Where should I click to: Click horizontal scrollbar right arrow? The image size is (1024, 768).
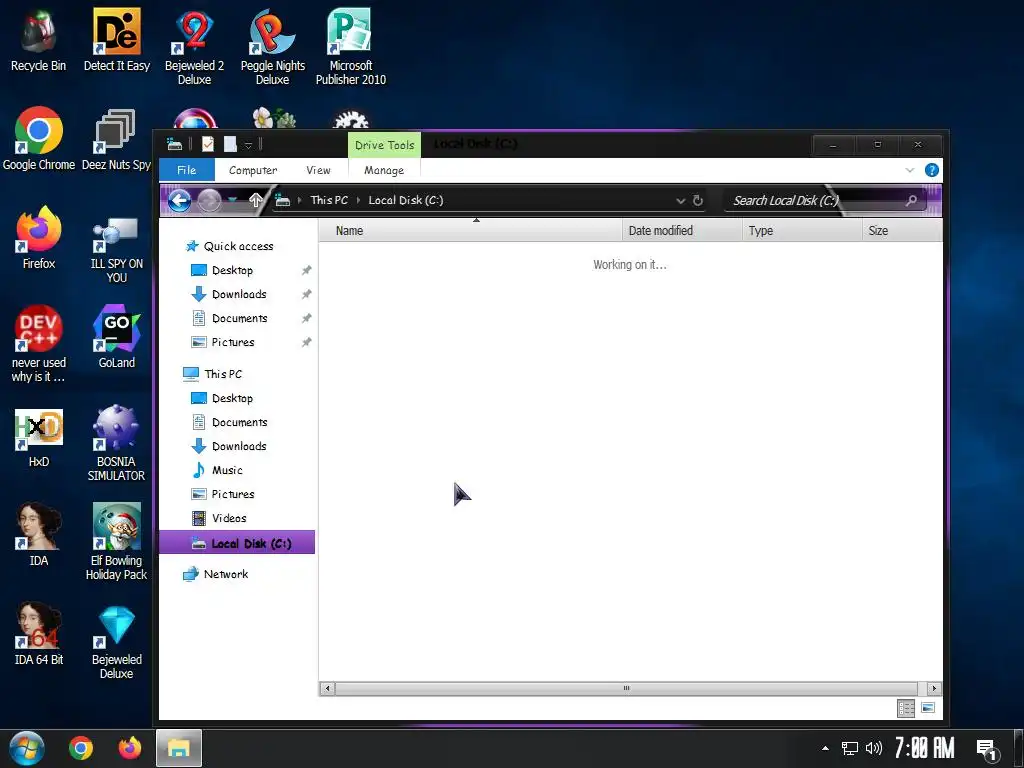click(934, 688)
